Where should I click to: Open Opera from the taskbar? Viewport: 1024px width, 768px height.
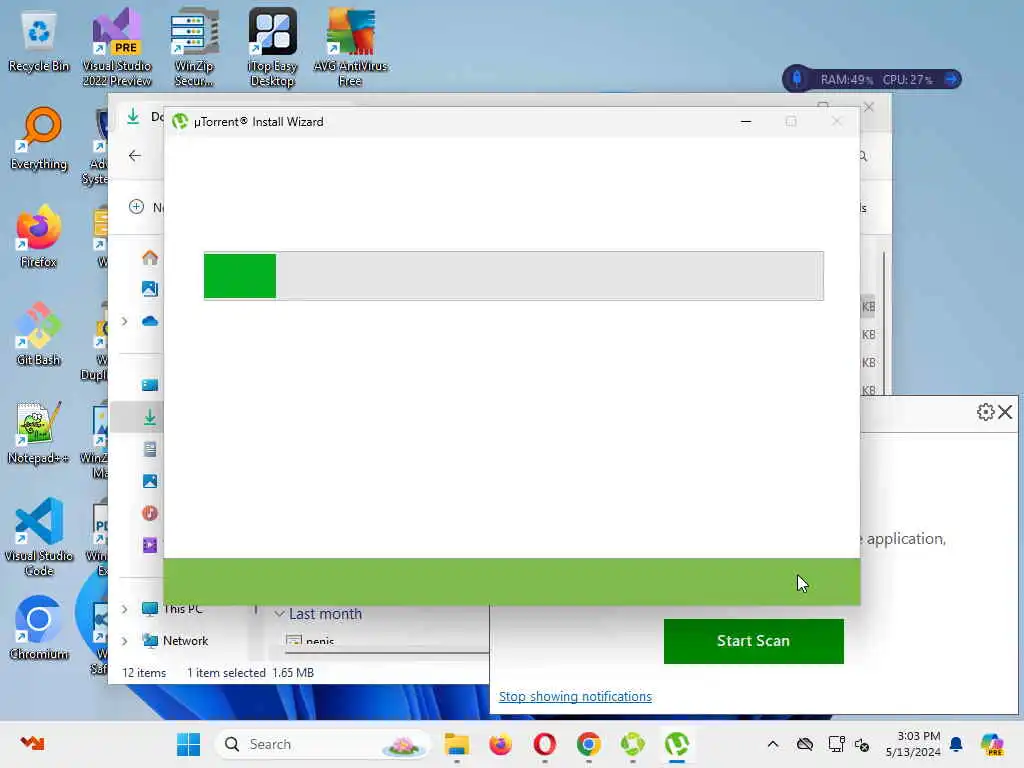tap(545, 744)
